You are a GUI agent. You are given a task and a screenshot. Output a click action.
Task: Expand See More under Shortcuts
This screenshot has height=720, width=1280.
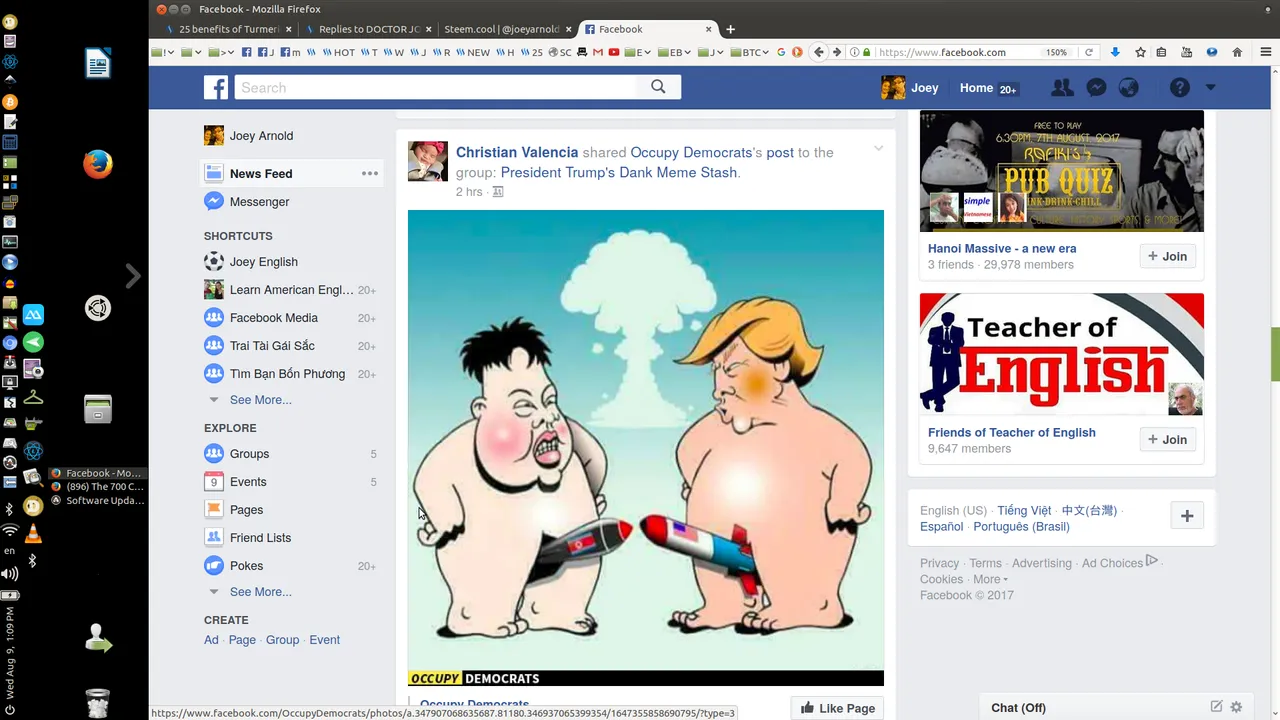(x=261, y=400)
